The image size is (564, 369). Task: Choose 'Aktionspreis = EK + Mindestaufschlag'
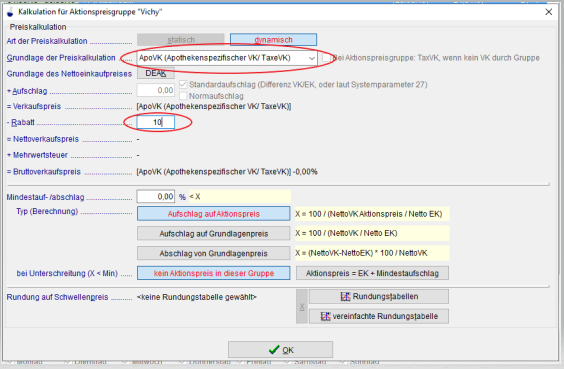[x=372, y=273]
